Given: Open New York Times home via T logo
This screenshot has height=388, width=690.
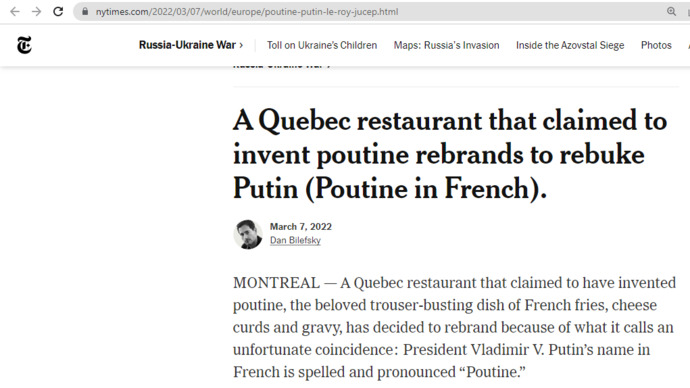Looking at the screenshot, I should click(x=24, y=45).
